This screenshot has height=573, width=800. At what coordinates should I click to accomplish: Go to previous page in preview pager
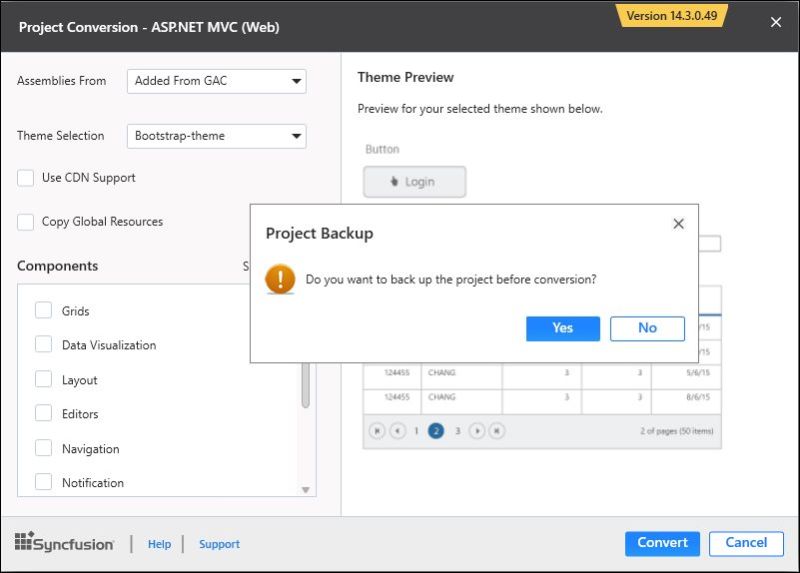(397, 431)
